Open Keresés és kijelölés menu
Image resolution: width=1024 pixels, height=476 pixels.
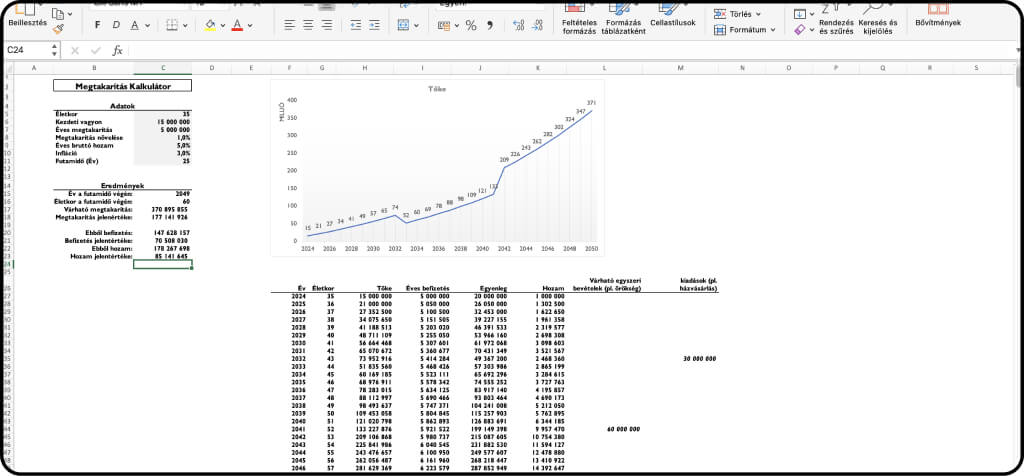[x=877, y=25]
